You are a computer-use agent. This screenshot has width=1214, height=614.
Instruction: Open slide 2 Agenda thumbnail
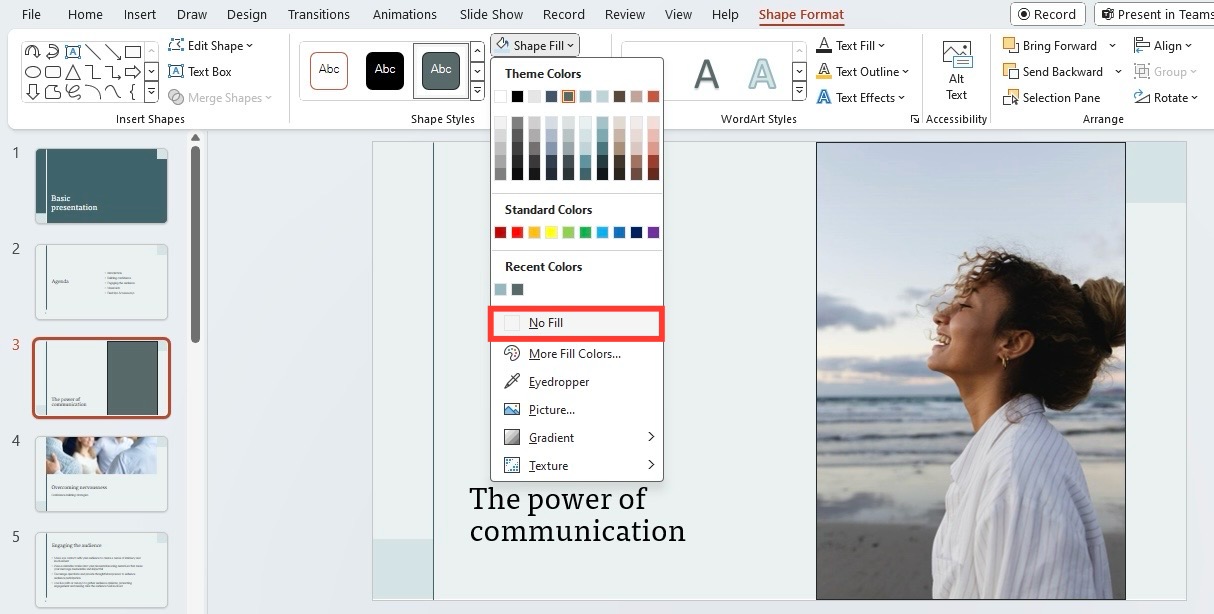tap(101, 282)
